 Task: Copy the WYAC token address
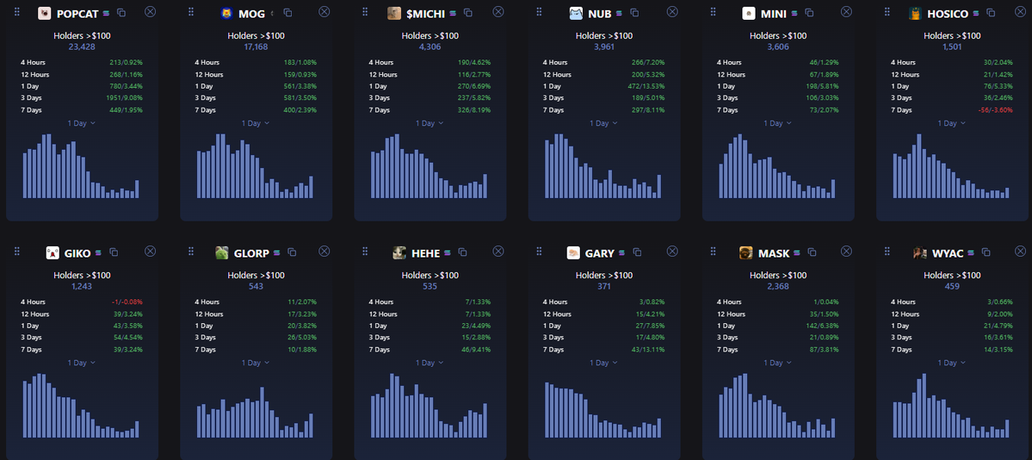coord(986,253)
